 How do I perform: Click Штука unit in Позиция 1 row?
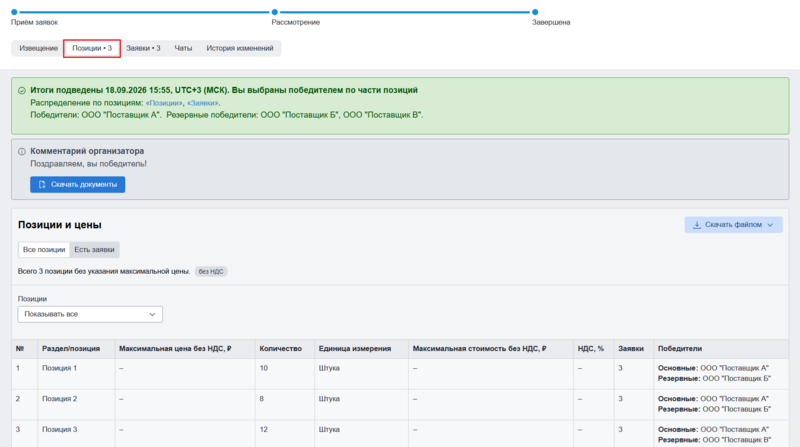click(x=329, y=368)
